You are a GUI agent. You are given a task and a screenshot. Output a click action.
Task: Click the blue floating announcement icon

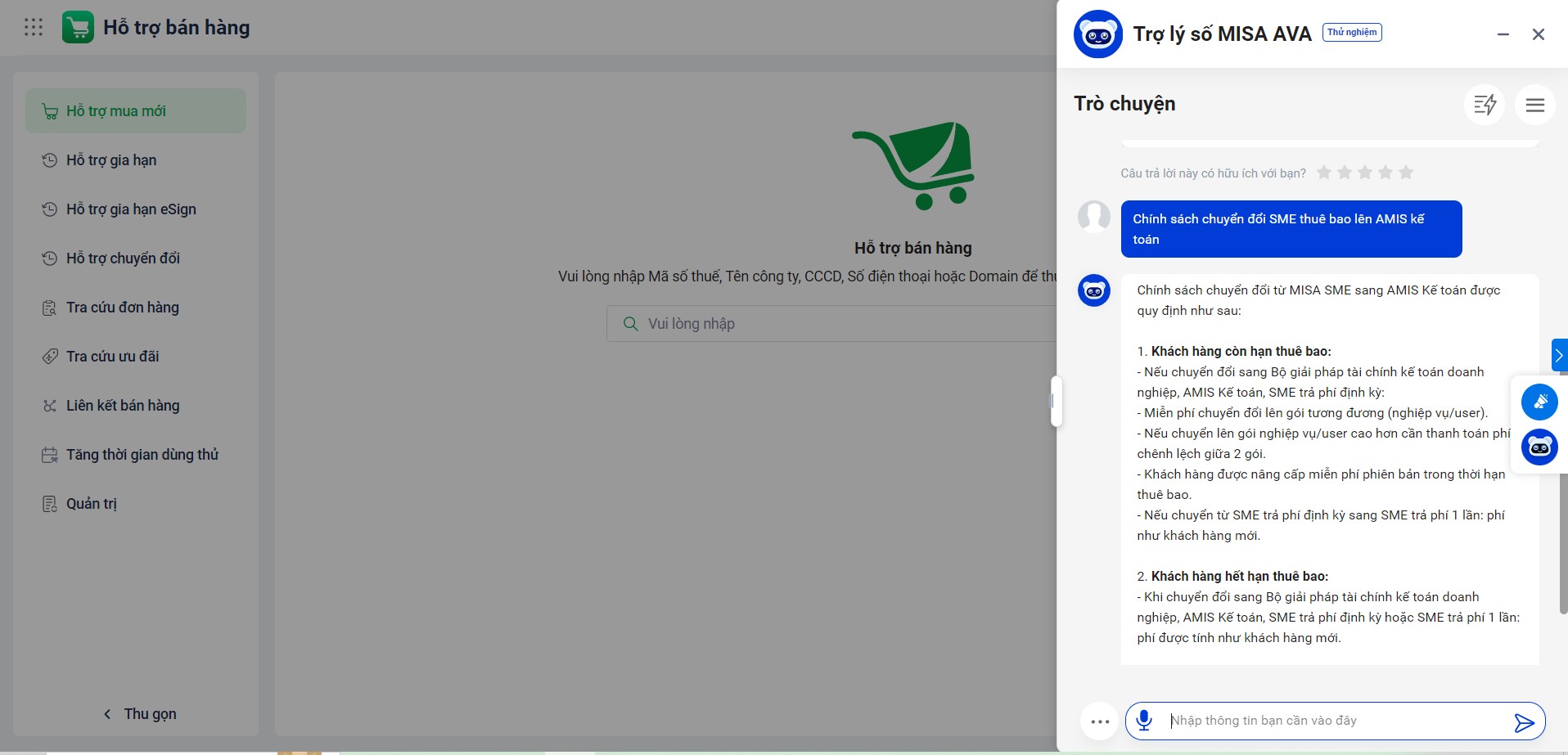tap(1539, 402)
